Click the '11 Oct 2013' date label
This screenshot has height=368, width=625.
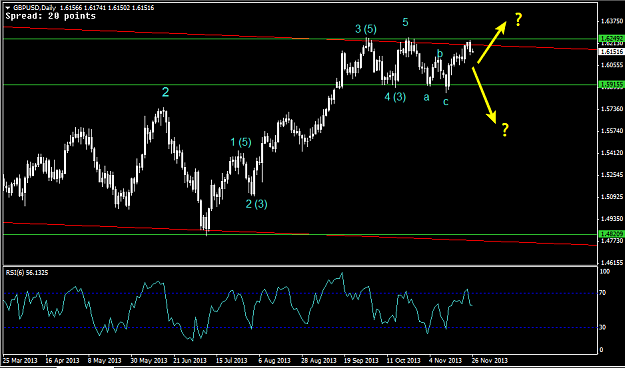403,360
